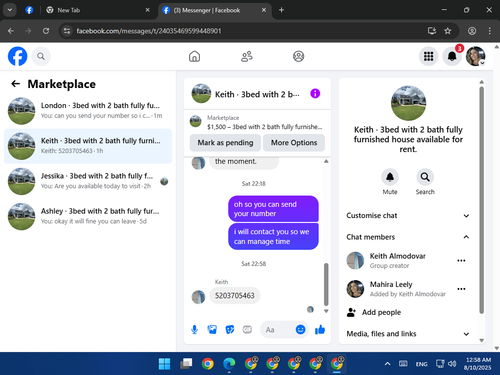Choose a sticker icon in composer

point(230,330)
